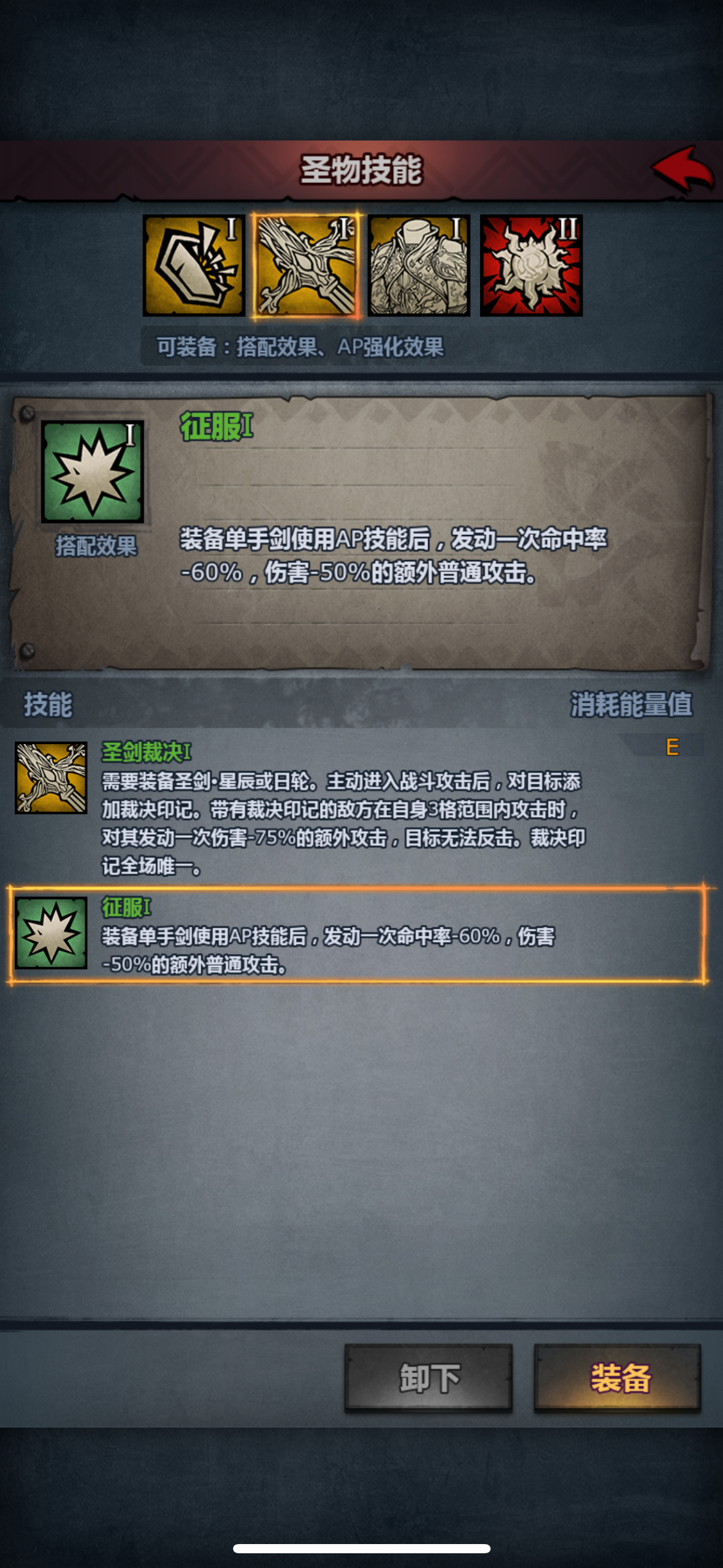Tap the 技能 column header
The width and height of the screenshot is (723, 1568).
48,704
